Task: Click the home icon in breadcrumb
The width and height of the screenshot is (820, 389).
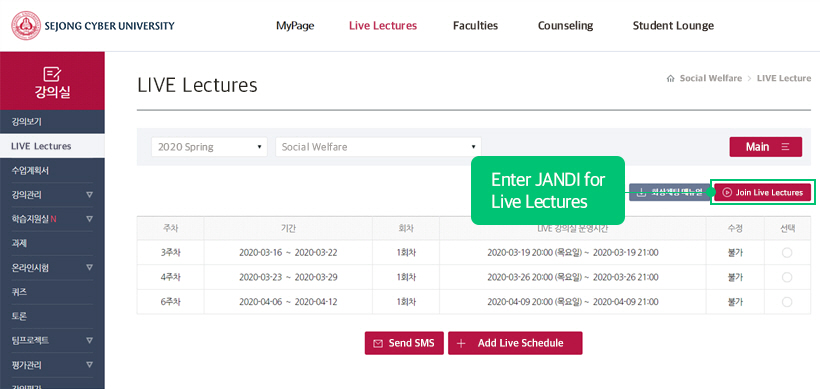Action: pos(670,78)
